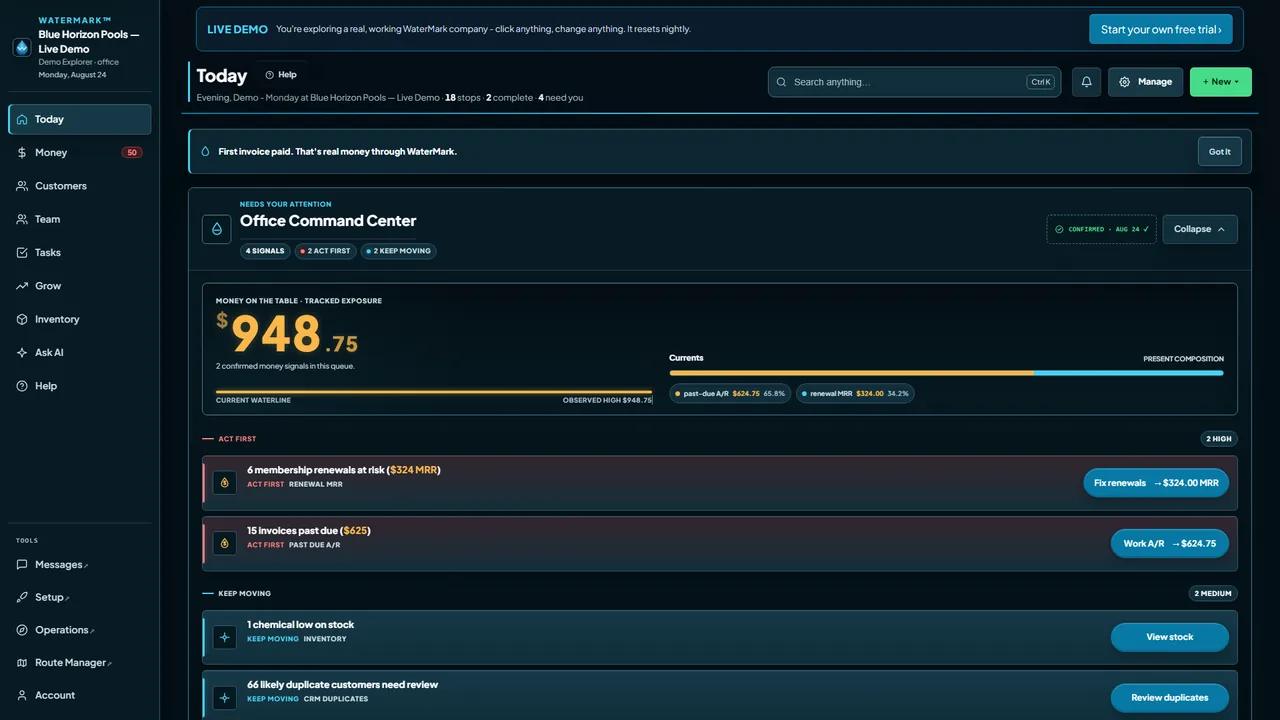Click Fix renewals button

(1156, 483)
